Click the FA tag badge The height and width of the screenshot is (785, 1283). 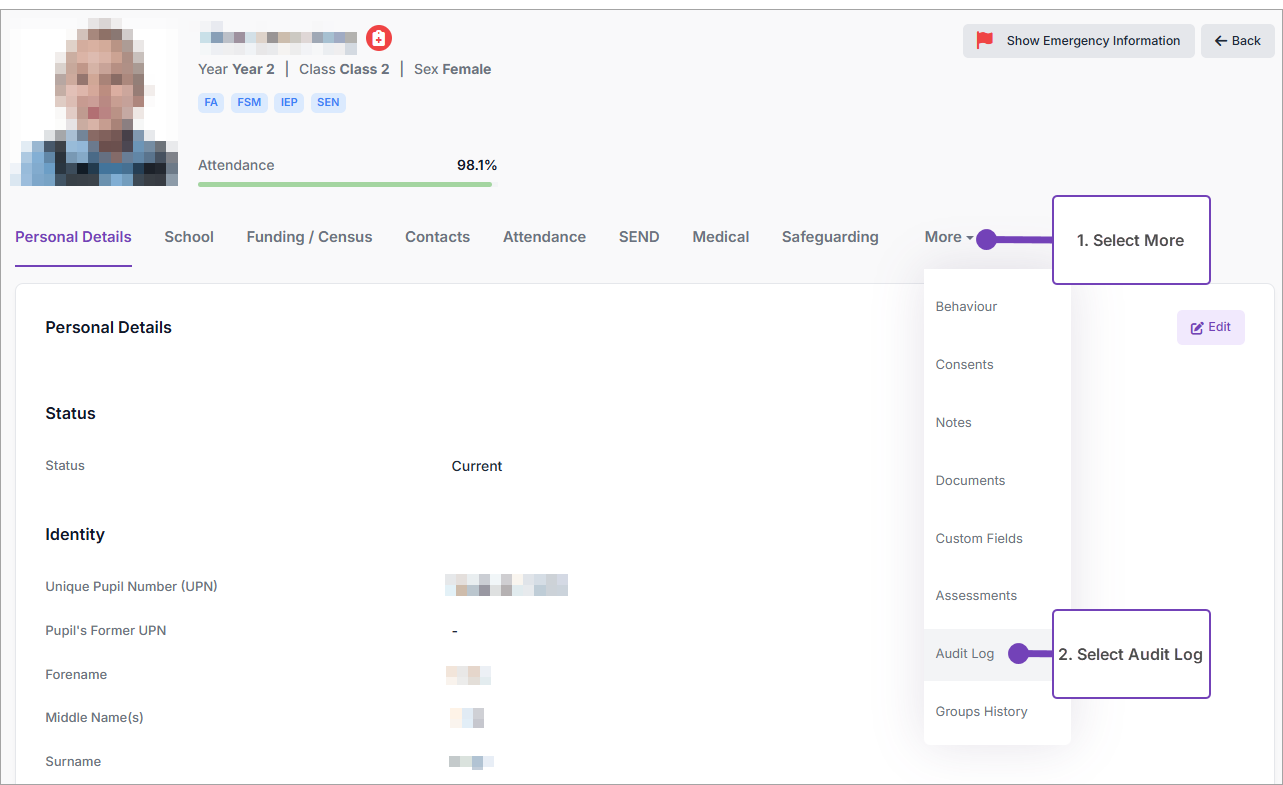pyautogui.click(x=211, y=102)
